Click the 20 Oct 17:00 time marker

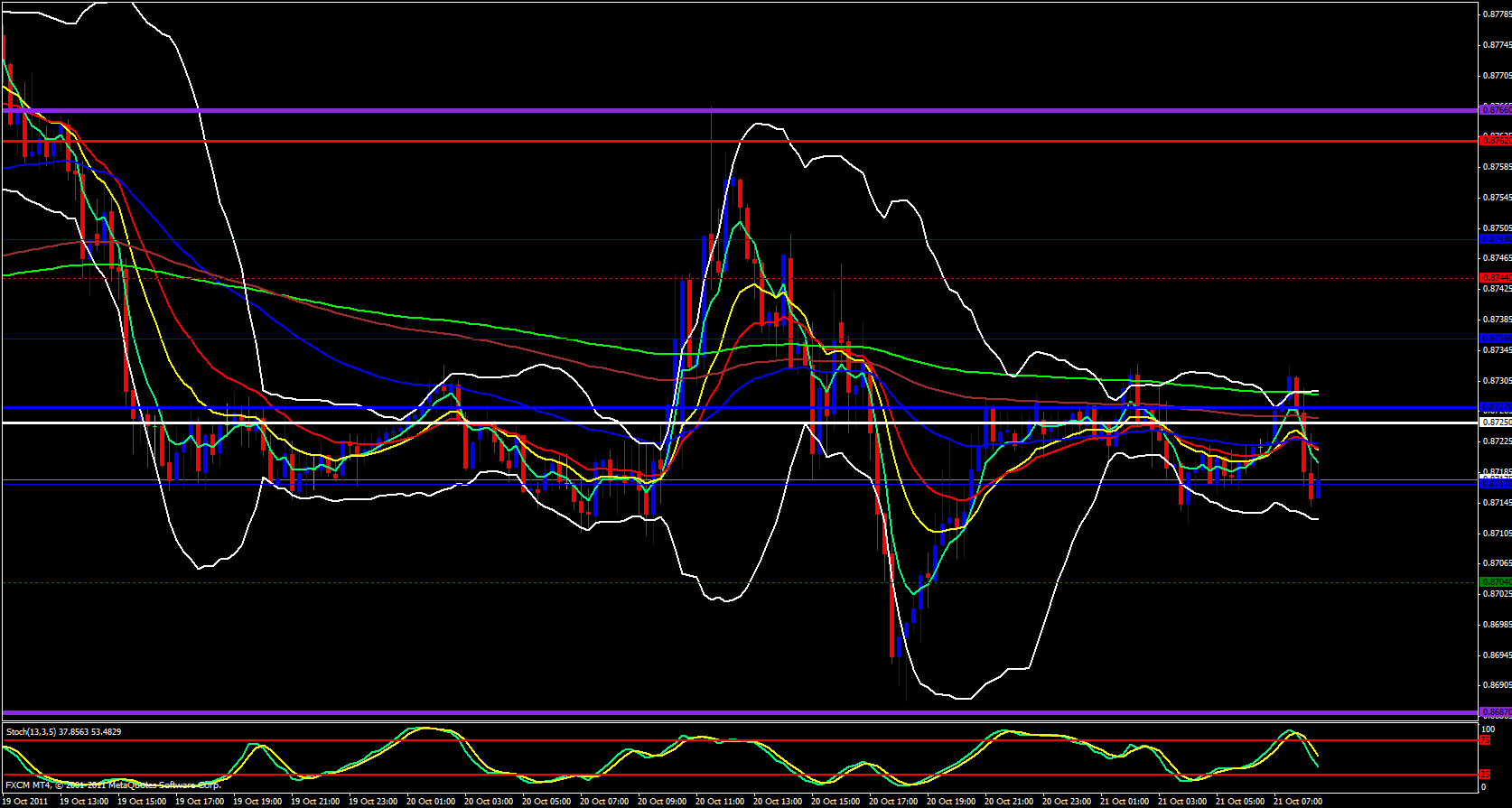point(893,801)
